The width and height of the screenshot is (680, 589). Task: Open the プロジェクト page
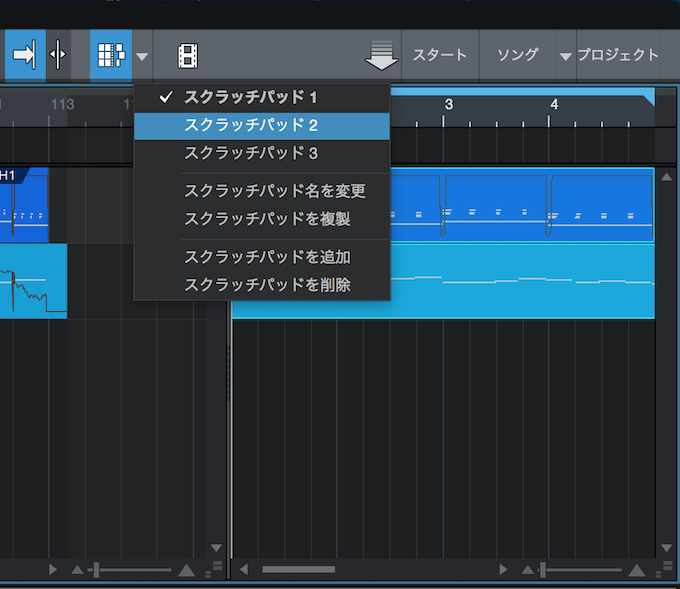[618, 55]
